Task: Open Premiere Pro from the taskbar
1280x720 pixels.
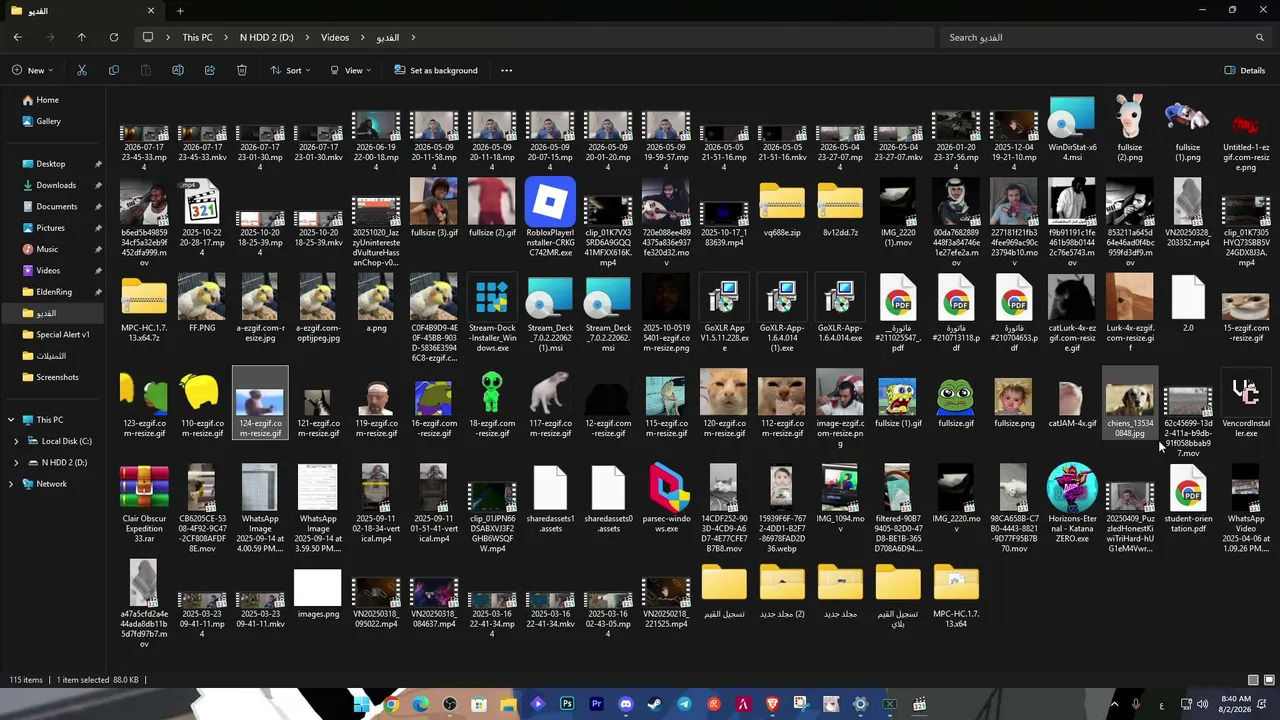Action: (x=596, y=704)
